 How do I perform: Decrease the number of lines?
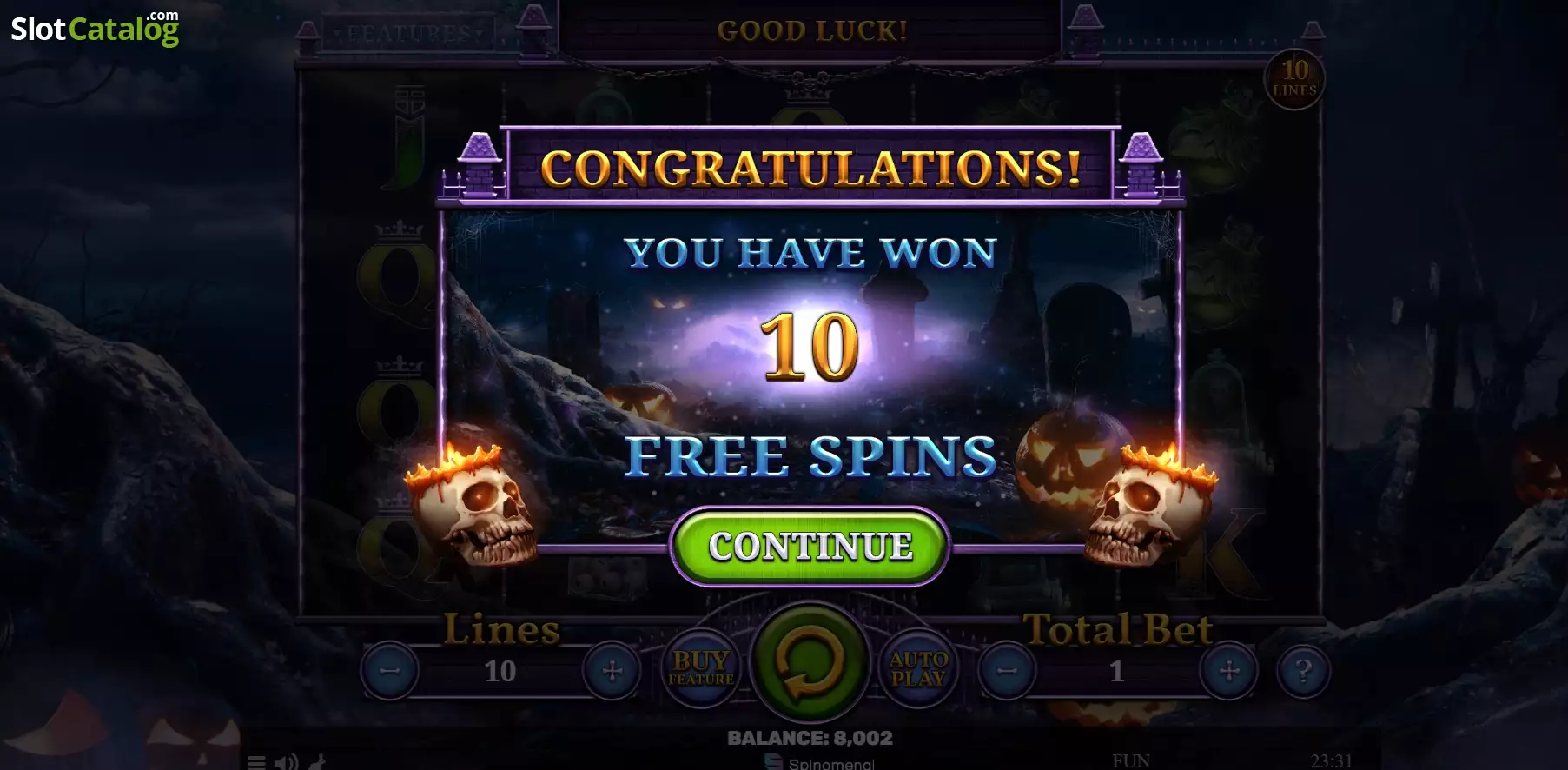(390, 671)
